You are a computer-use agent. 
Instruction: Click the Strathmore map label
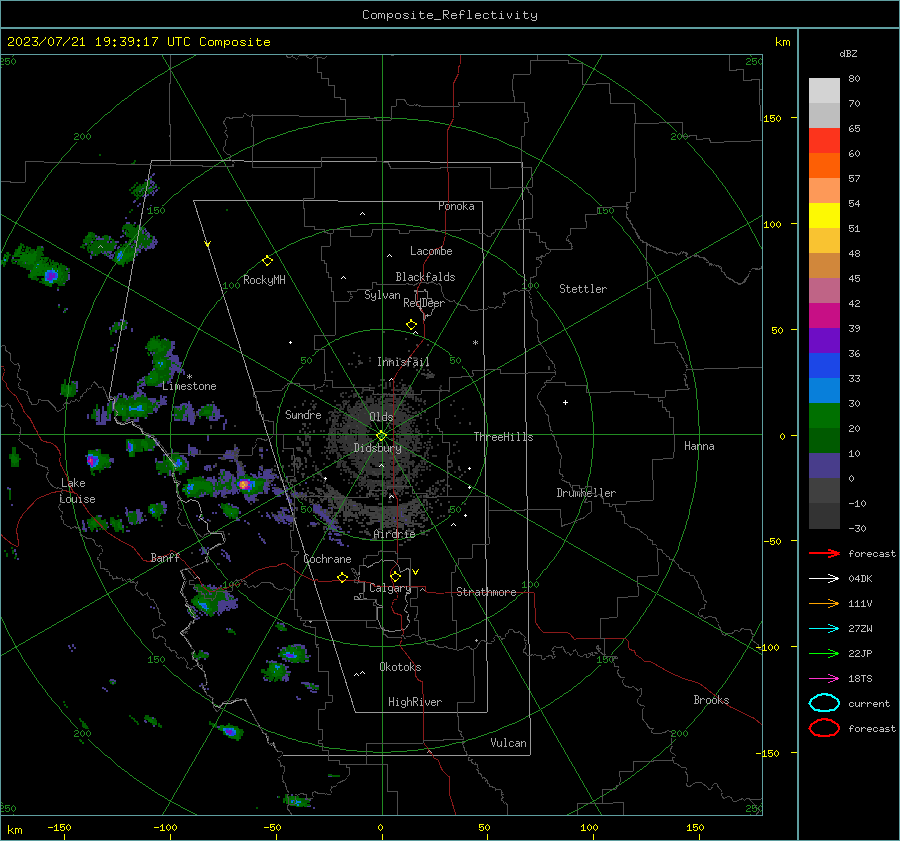486,592
